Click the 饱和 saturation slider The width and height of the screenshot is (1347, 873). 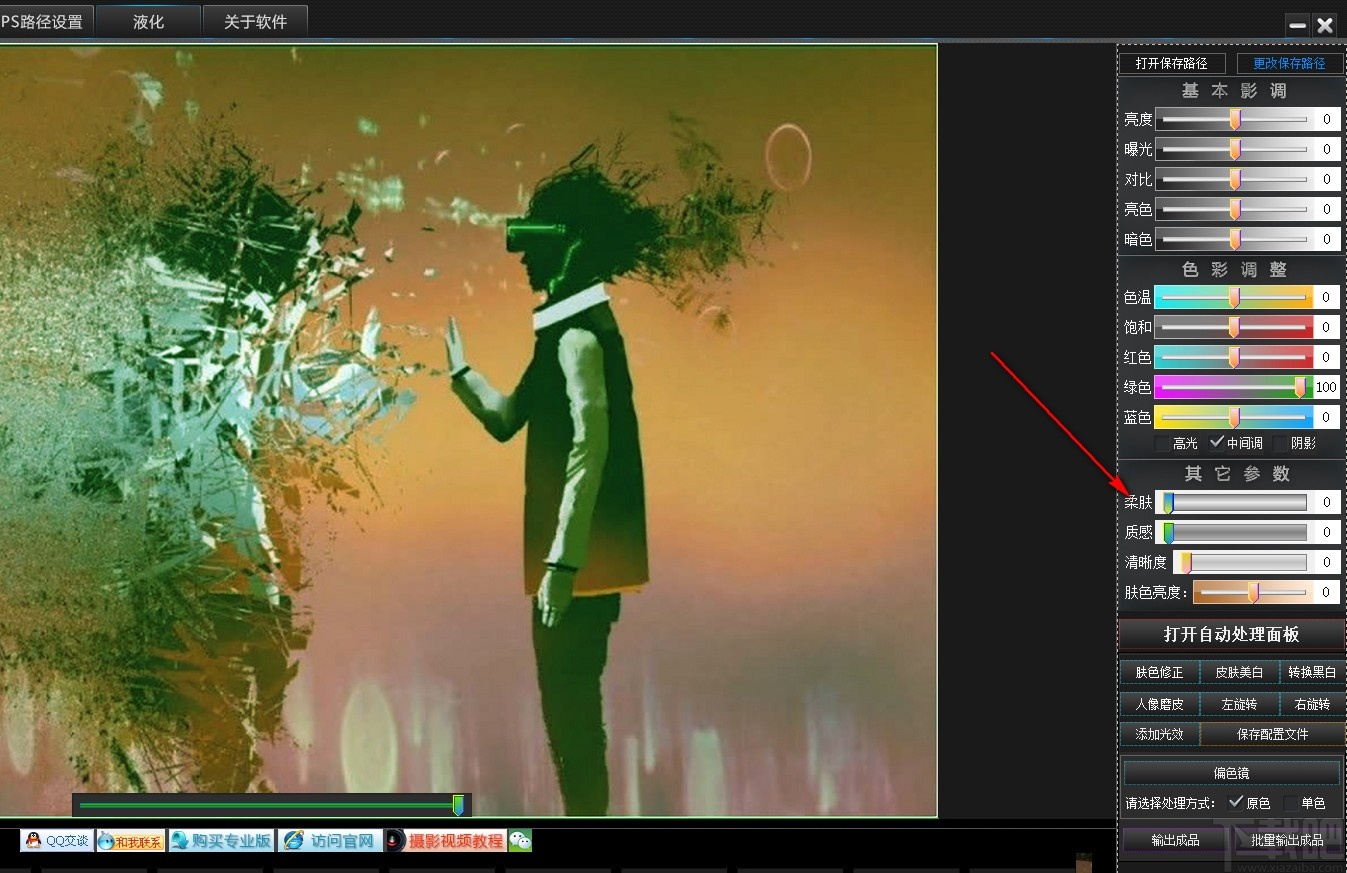[x=1234, y=327]
